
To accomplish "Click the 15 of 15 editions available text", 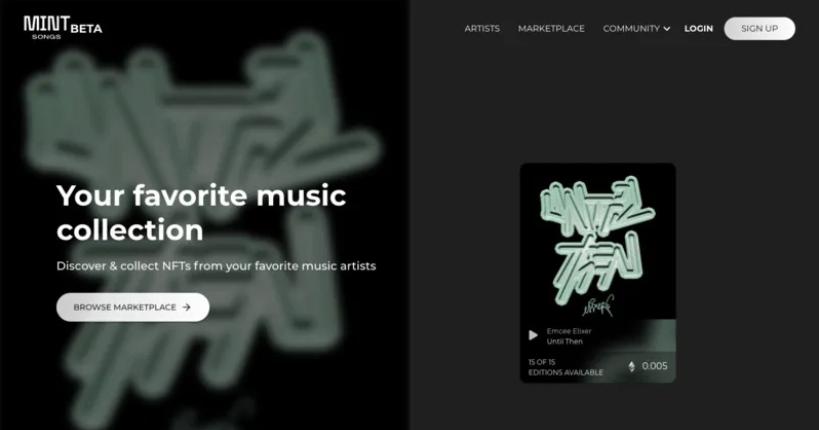I will pyautogui.click(x=565, y=367).
